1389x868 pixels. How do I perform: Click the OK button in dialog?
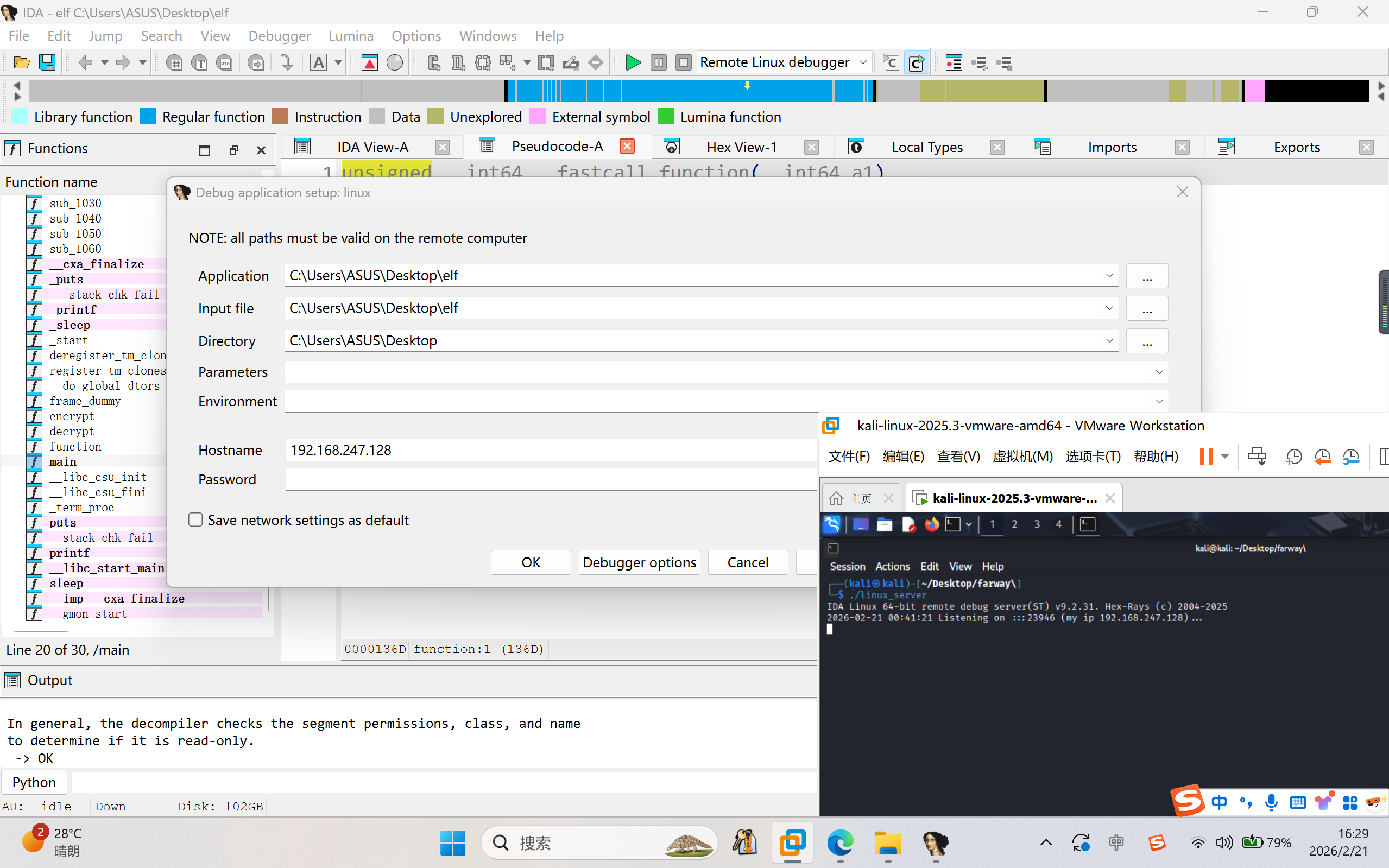[x=530, y=562]
